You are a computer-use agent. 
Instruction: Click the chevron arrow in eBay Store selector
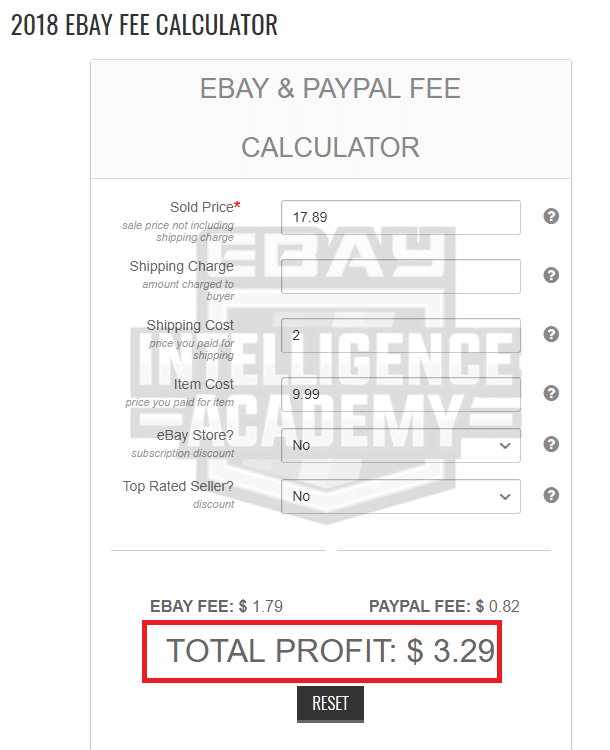click(505, 446)
